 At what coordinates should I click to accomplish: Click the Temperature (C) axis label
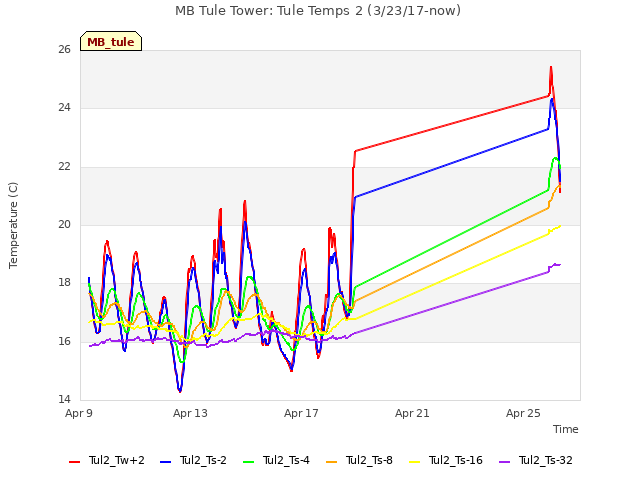coord(13,225)
